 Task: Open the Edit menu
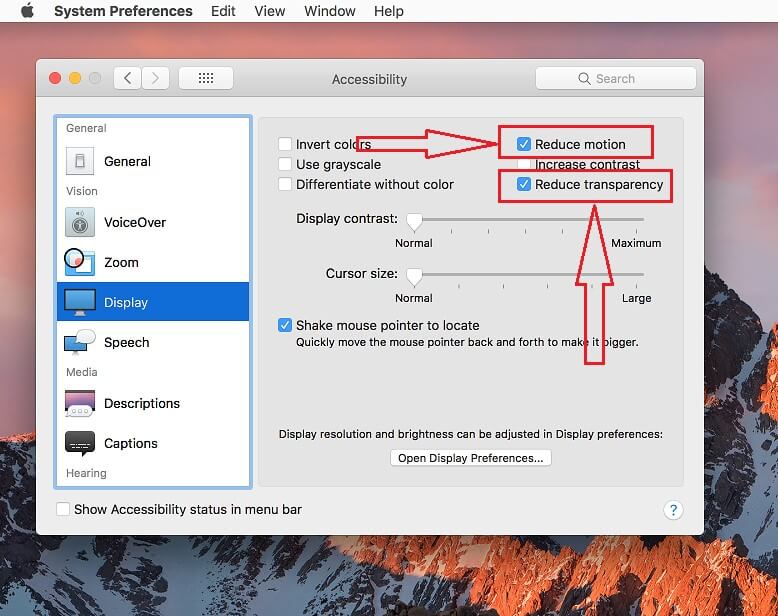pos(223,11)
